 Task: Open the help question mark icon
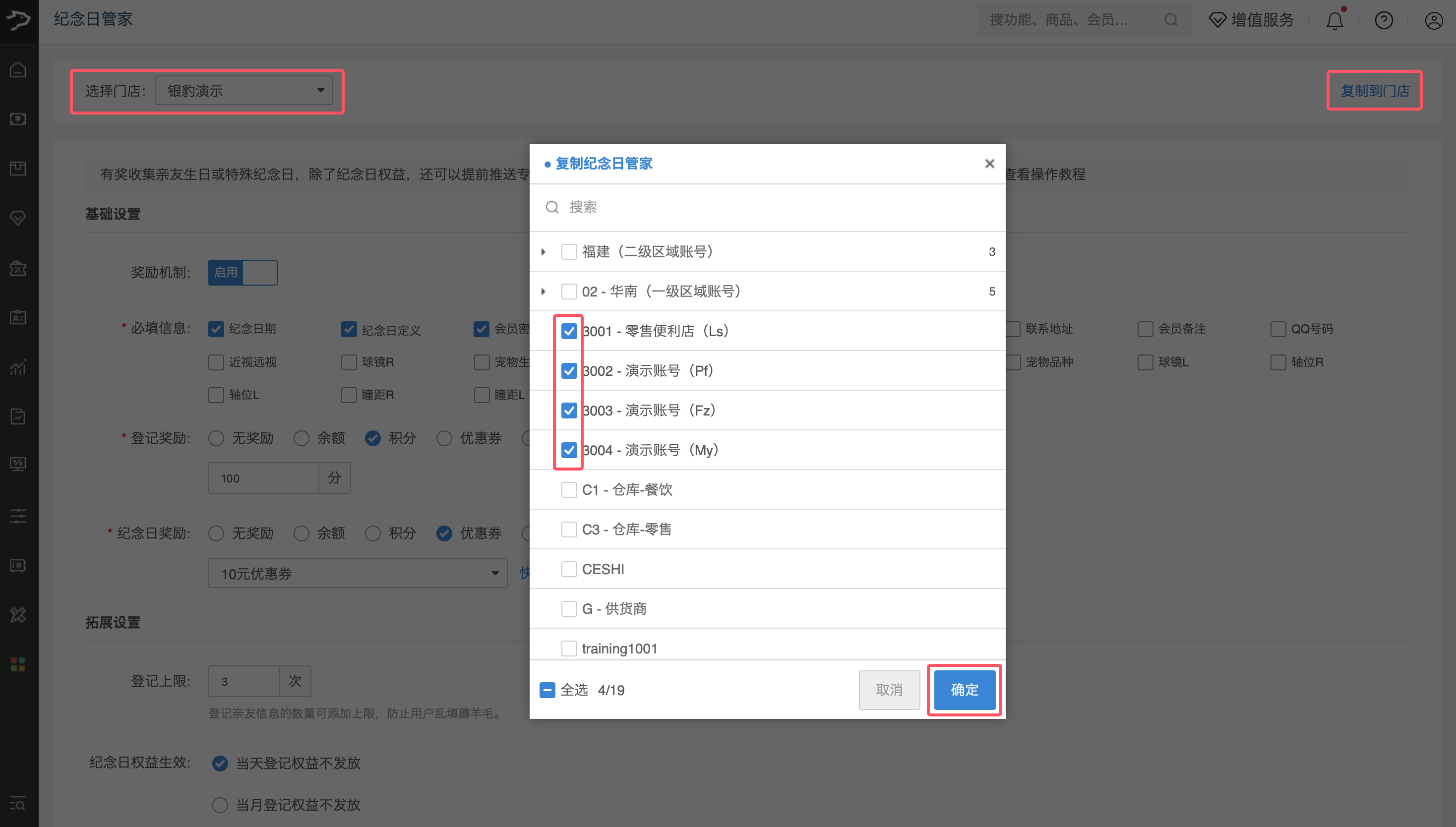[1383, 21]
